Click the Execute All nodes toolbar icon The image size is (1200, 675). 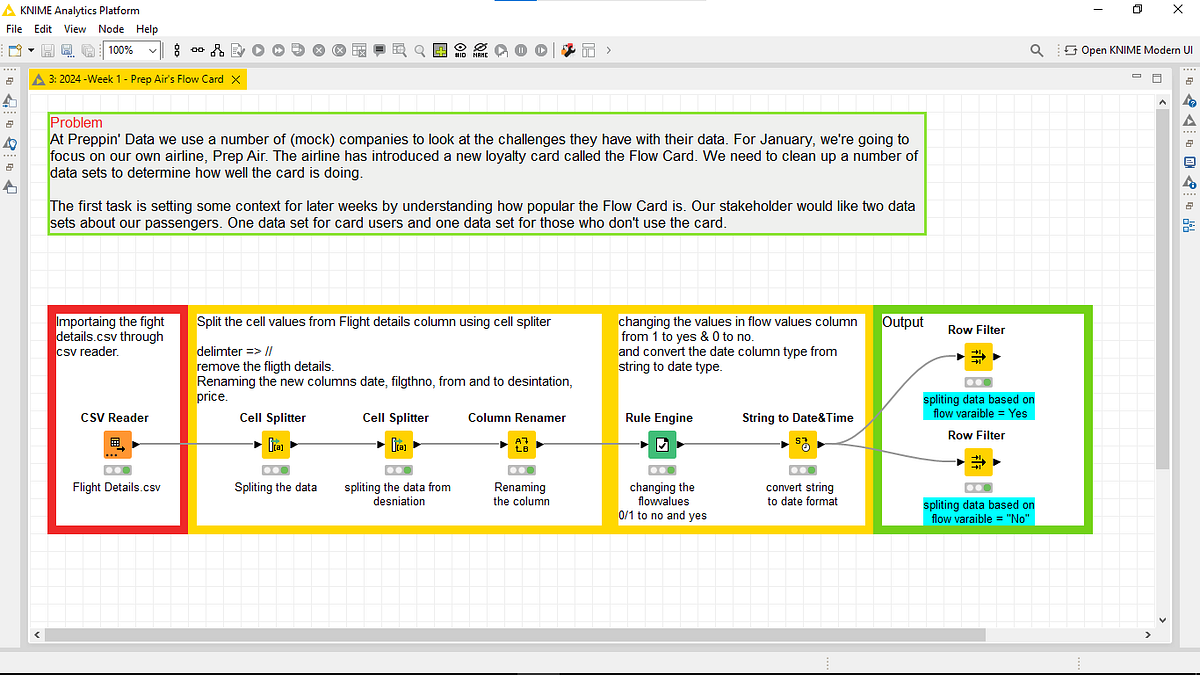point(279,50)
